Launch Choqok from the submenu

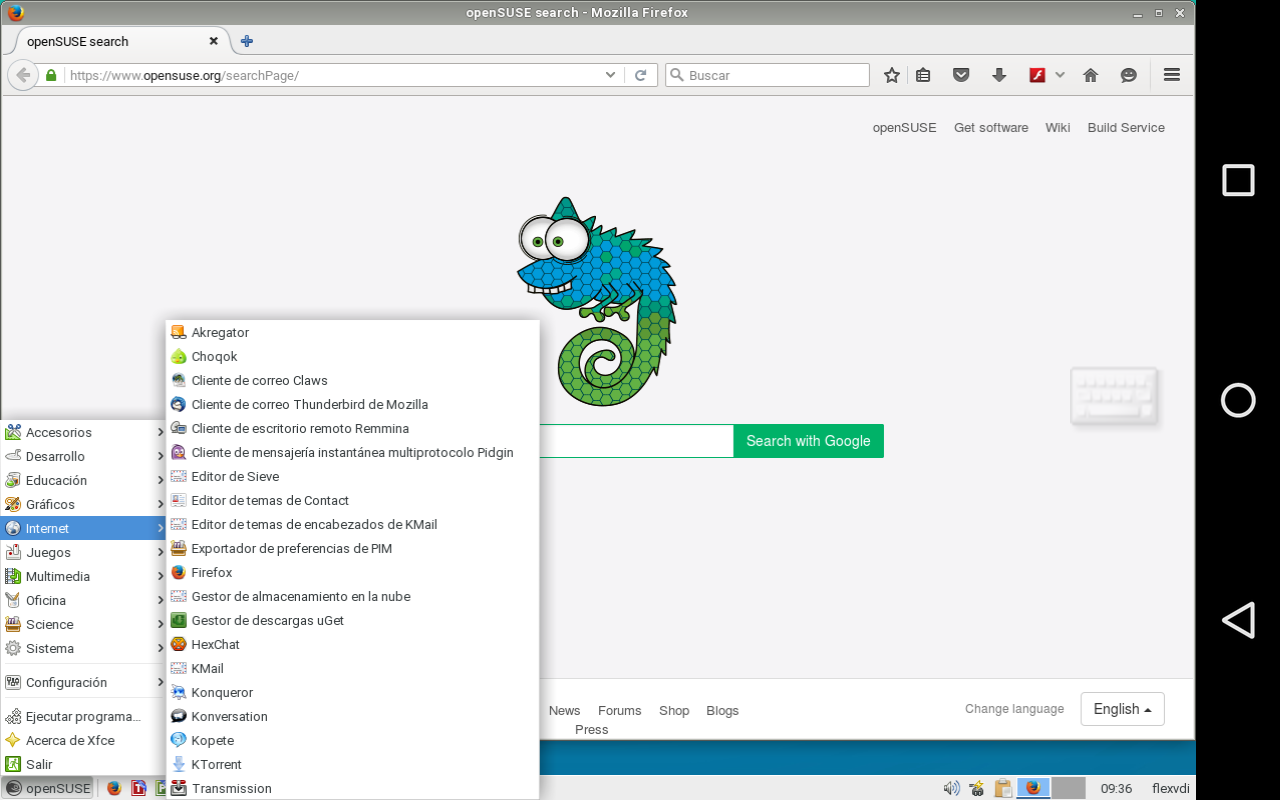(x=352, y=356)
